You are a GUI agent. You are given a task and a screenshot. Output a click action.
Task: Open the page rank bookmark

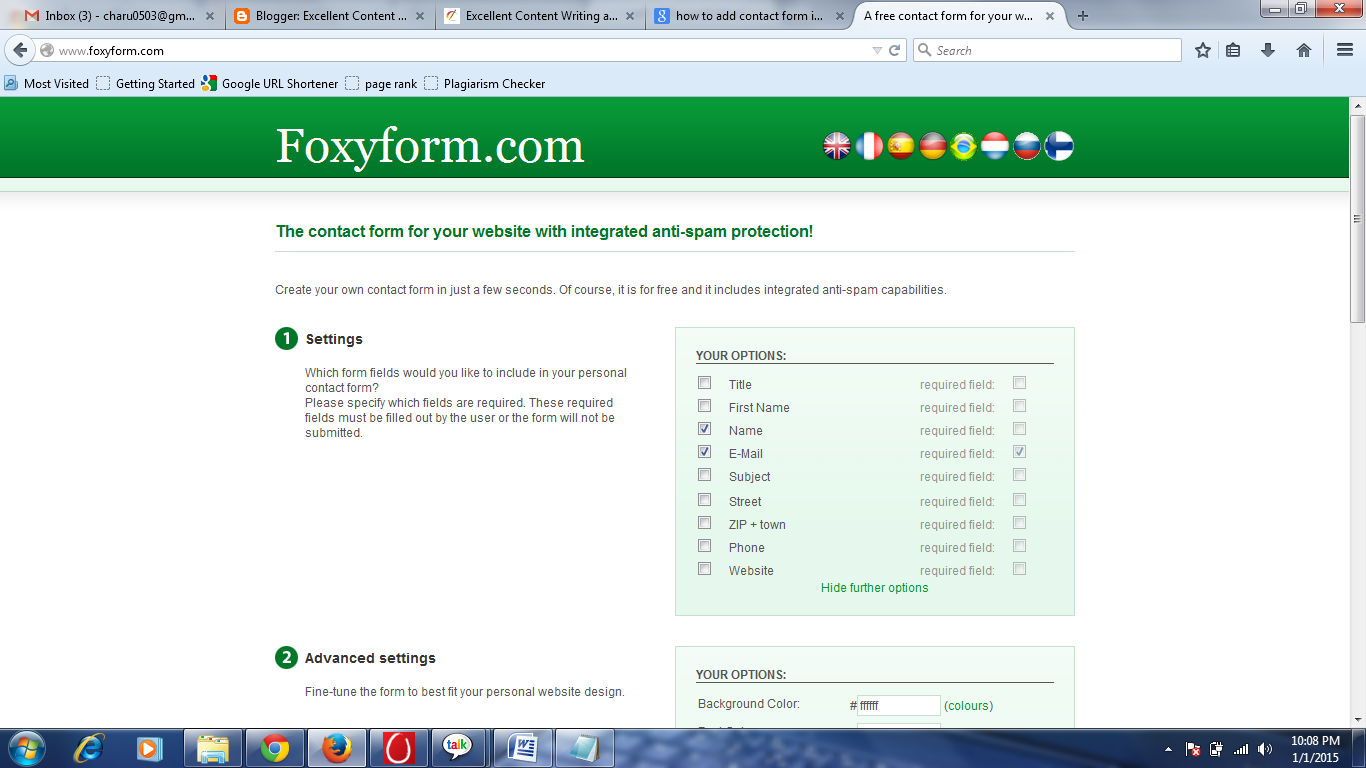point(381,84)
